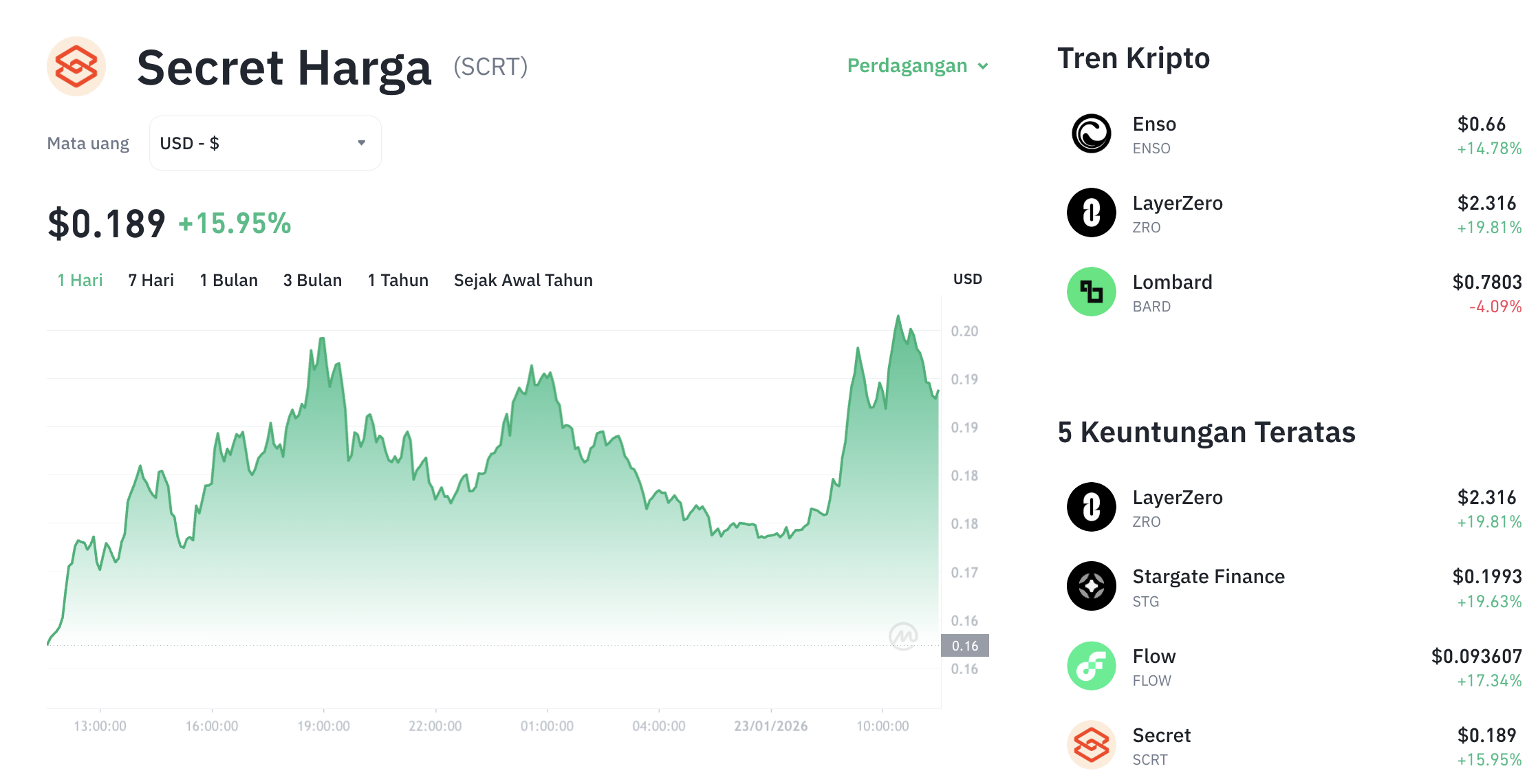Open the USD currency dropdown
This screenshot has width=1538, height=784.
(265, 142)
